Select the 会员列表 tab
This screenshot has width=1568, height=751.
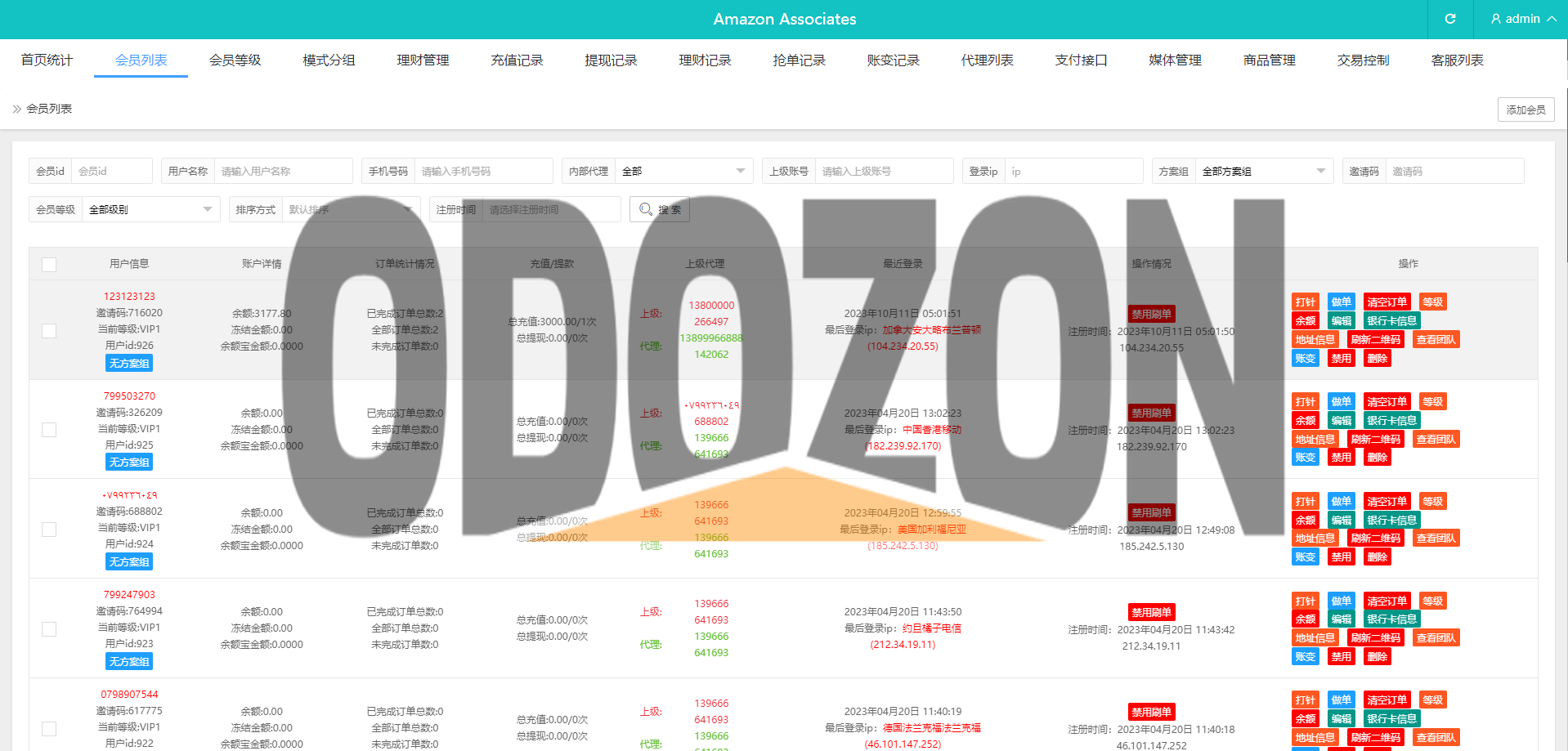click(141, 60)
